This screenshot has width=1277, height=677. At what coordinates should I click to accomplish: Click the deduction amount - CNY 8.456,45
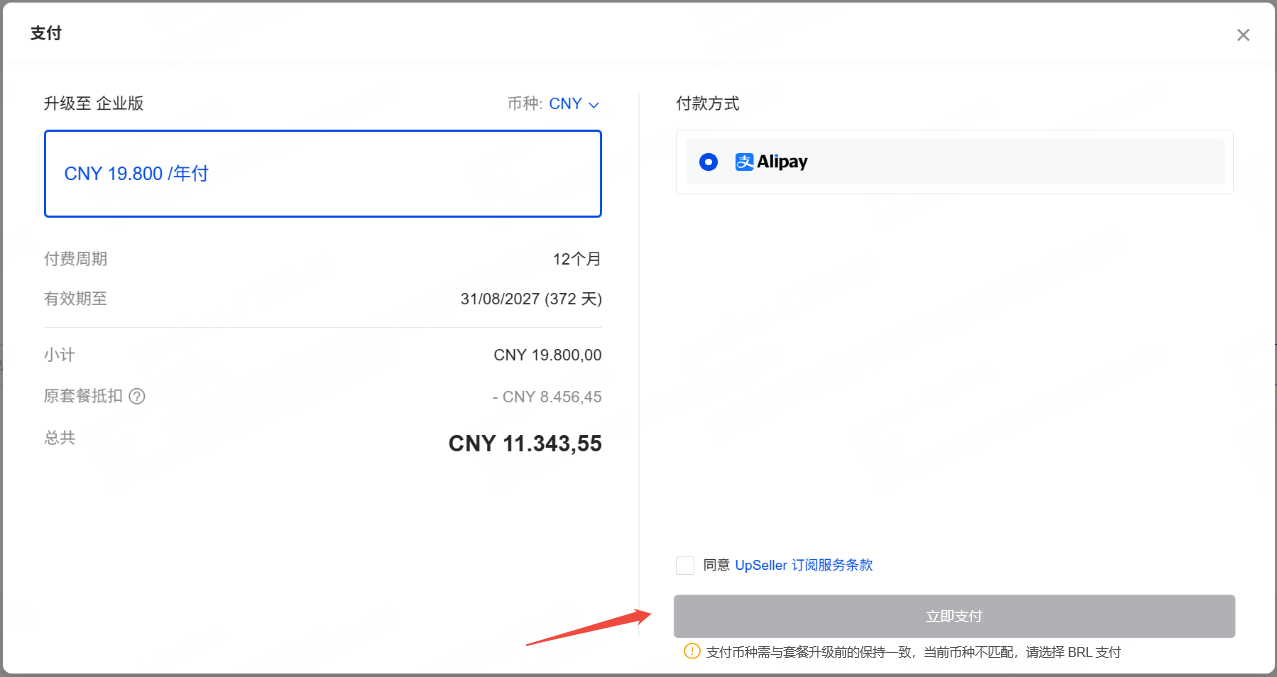[x=547, y=397]
